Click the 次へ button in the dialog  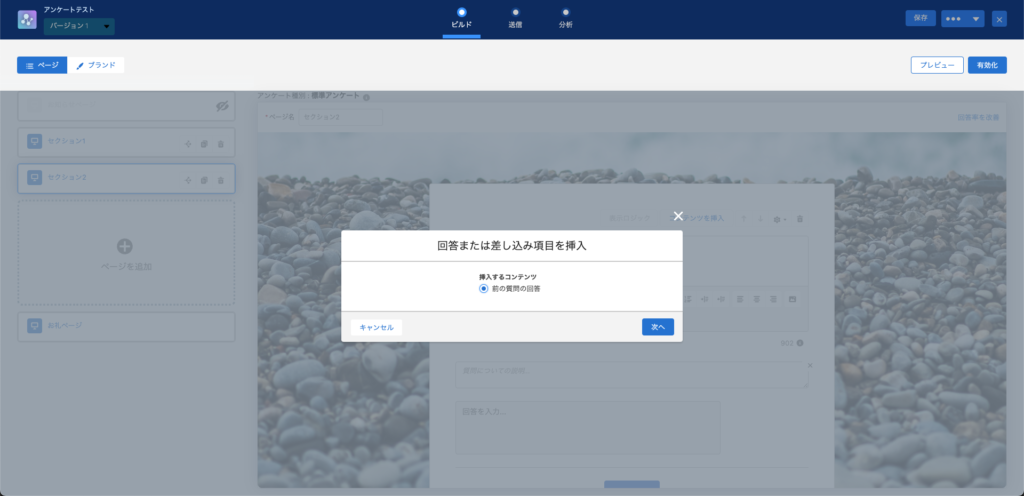pos(658,328)
